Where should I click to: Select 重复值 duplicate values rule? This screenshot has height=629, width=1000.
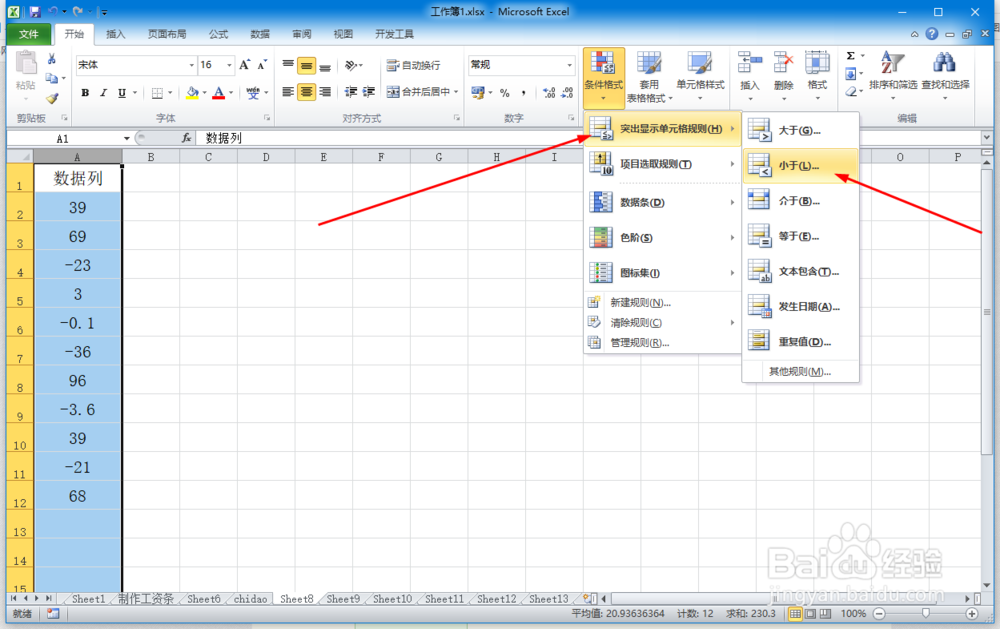click(800, 342)
